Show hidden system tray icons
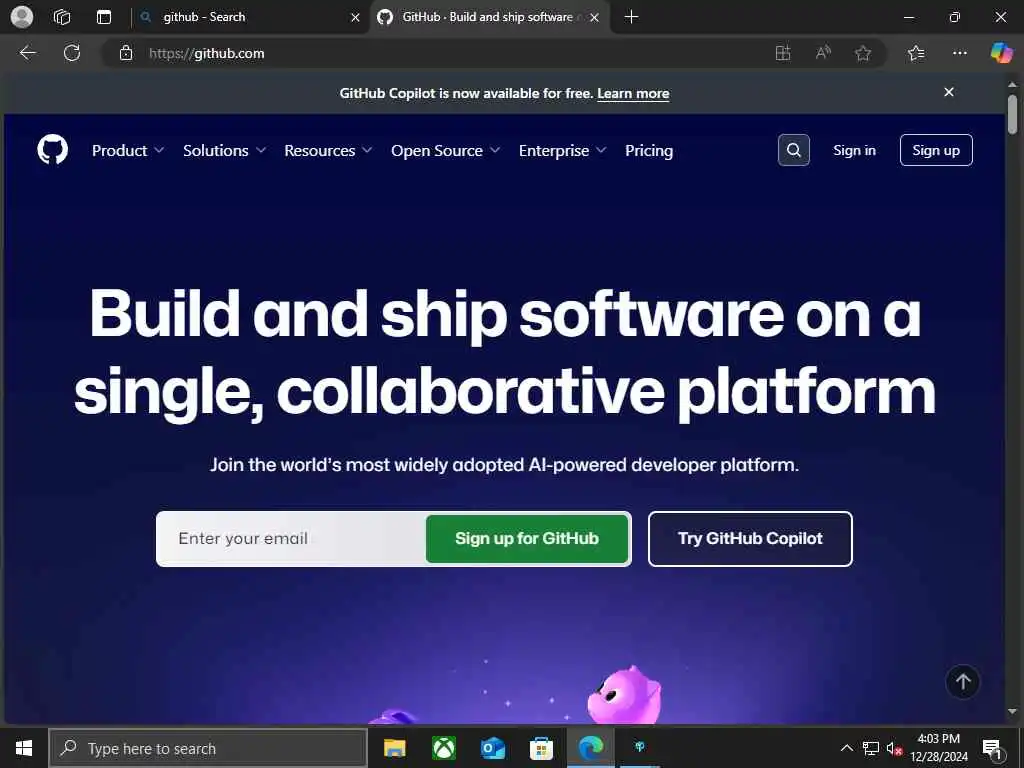The height and width of the screenshot is (768, 1024). 846,748
